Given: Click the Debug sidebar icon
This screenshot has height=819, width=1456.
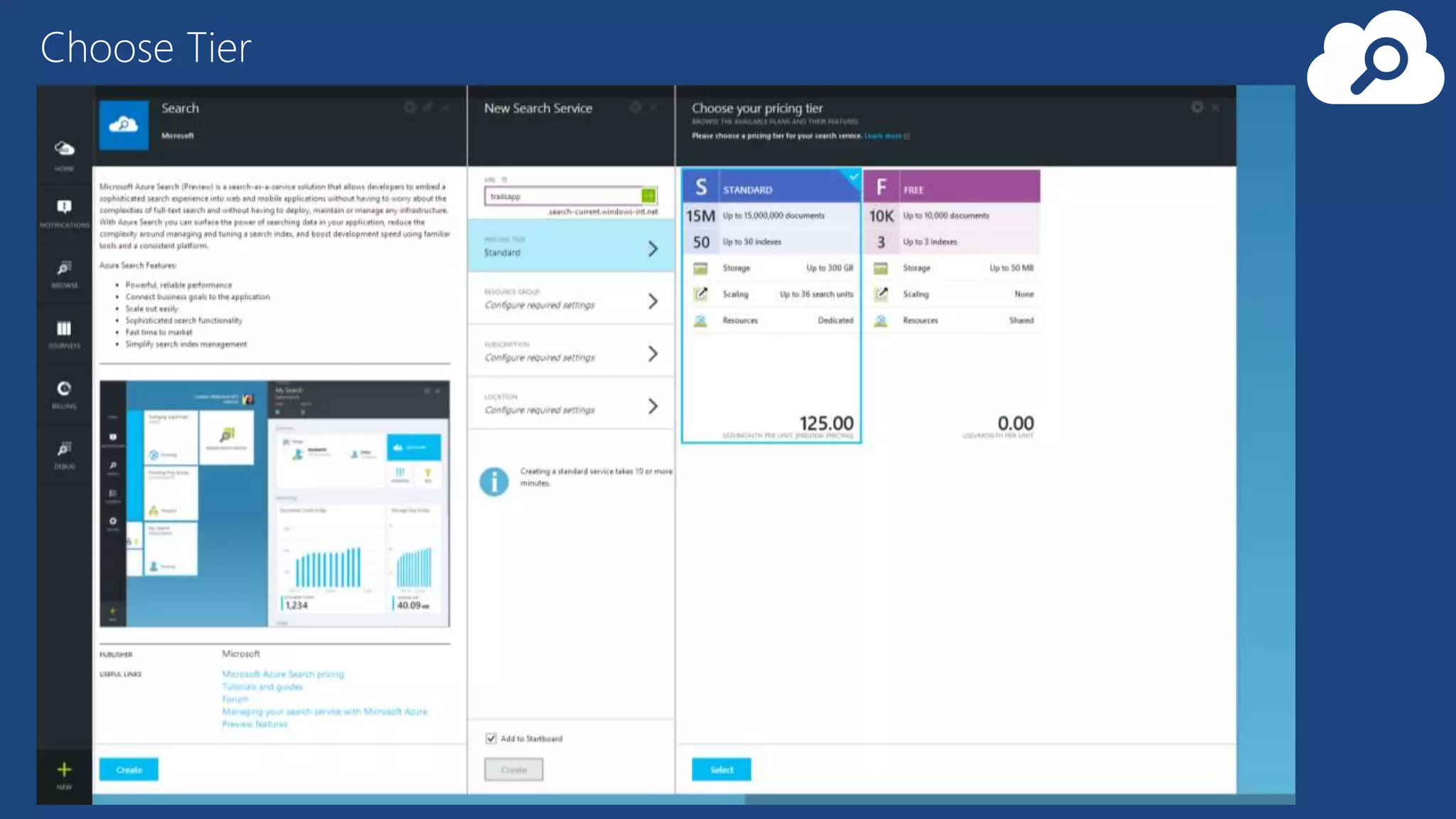Looking at the screenshot, I should pos(64,451).
